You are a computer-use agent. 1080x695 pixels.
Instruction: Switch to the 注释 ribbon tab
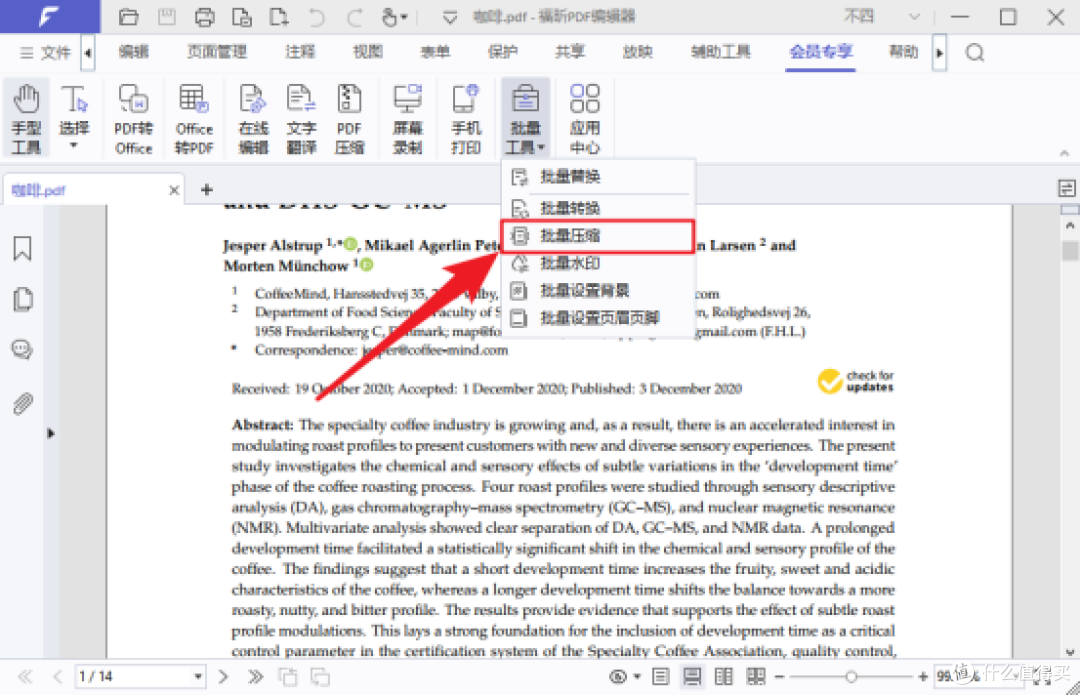[x=300, y=52]
